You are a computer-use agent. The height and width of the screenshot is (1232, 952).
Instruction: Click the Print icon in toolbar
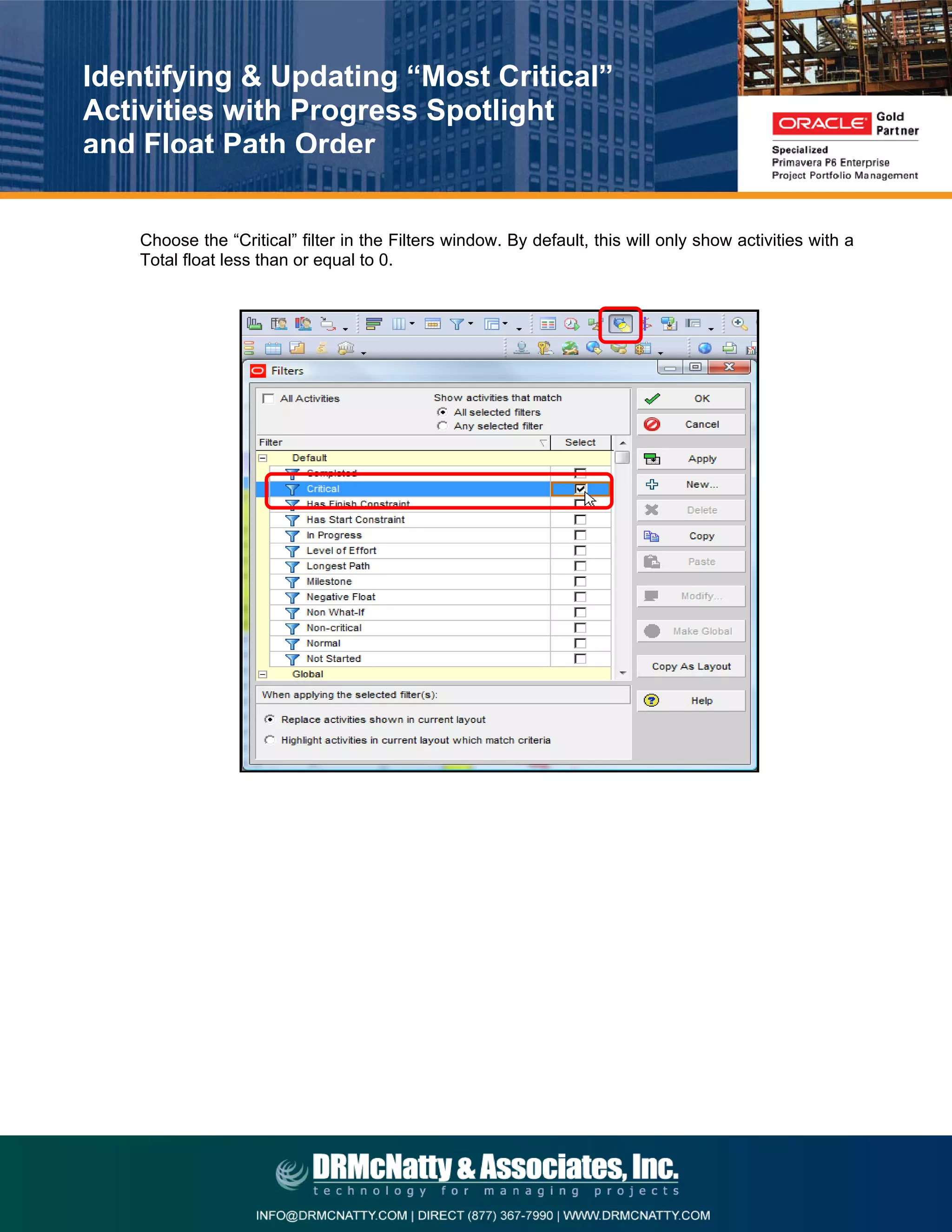point(730,348)
